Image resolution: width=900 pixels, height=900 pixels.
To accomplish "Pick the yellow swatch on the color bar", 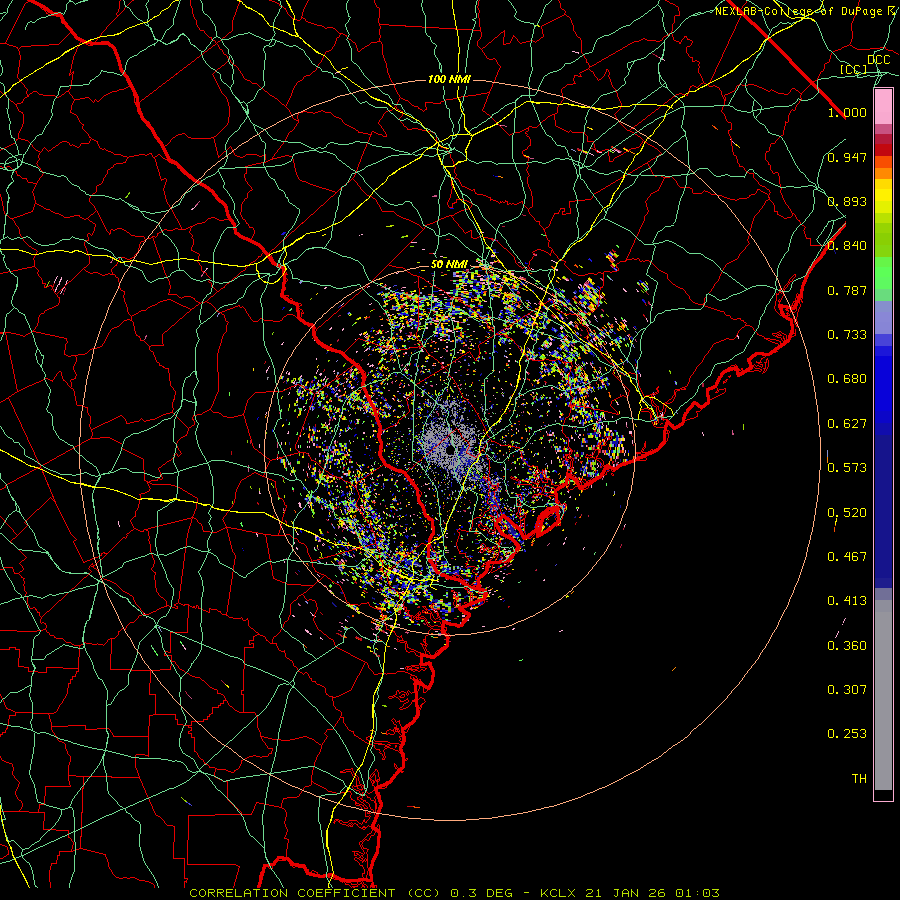I will tap(883, 195).
